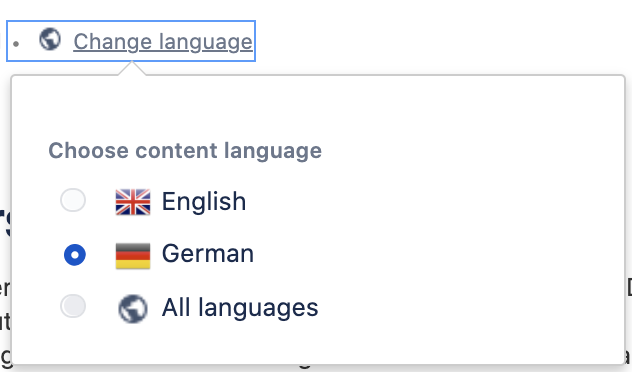Screen dimensions: 632x372
Task: Click the globe icon beside Change language
Action: 50,39
